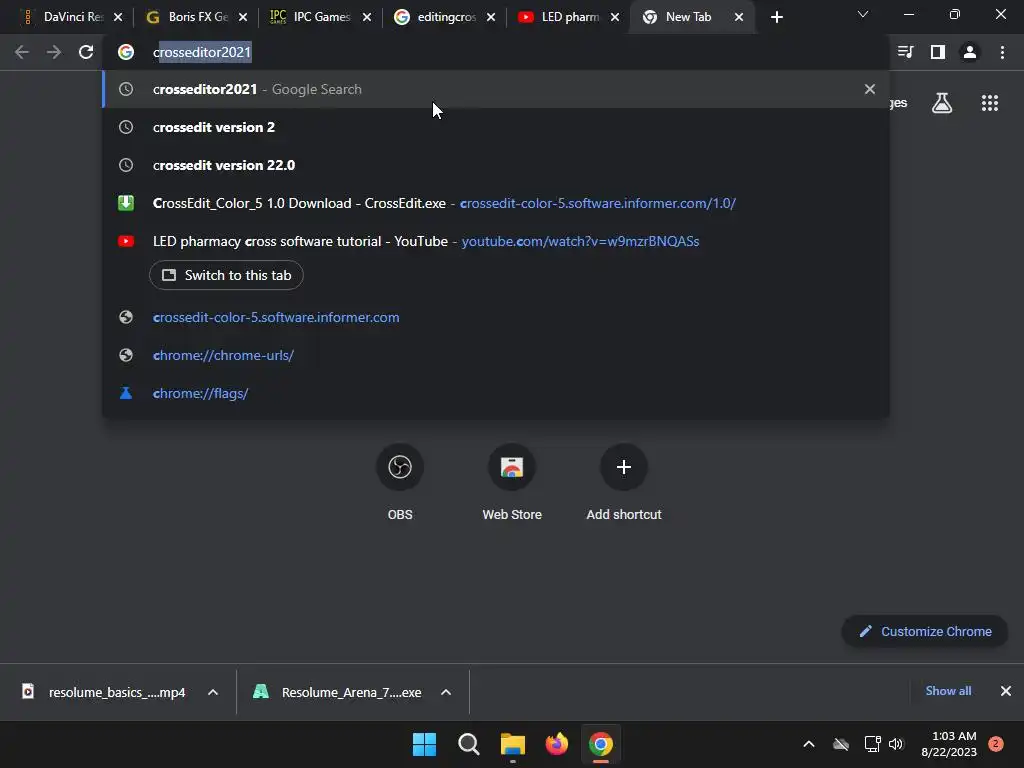
Task: Close the New Tab tab
Action: [x=739, y=17]
